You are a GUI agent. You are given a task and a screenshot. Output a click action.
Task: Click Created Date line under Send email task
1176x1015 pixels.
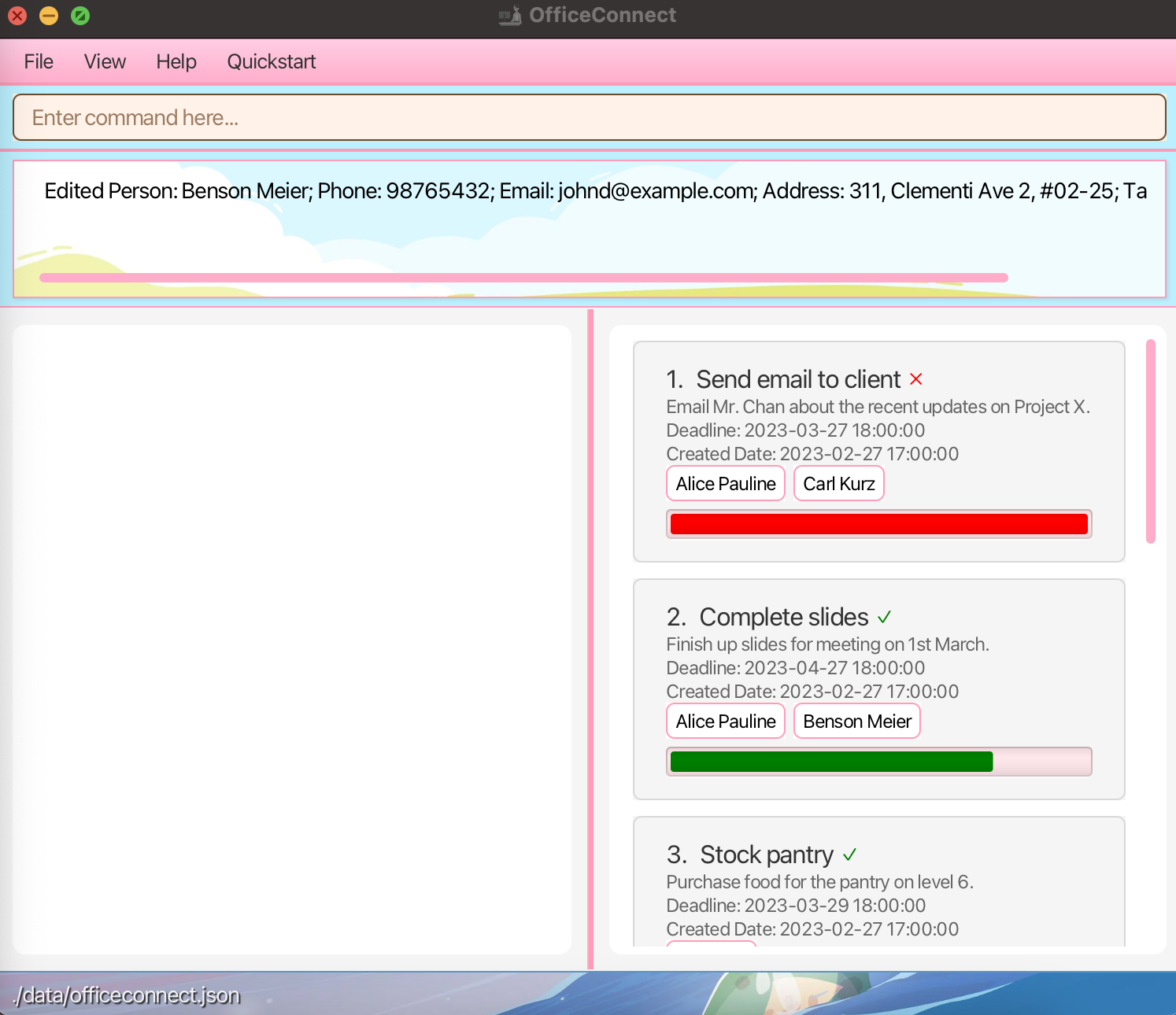(812, 454)
